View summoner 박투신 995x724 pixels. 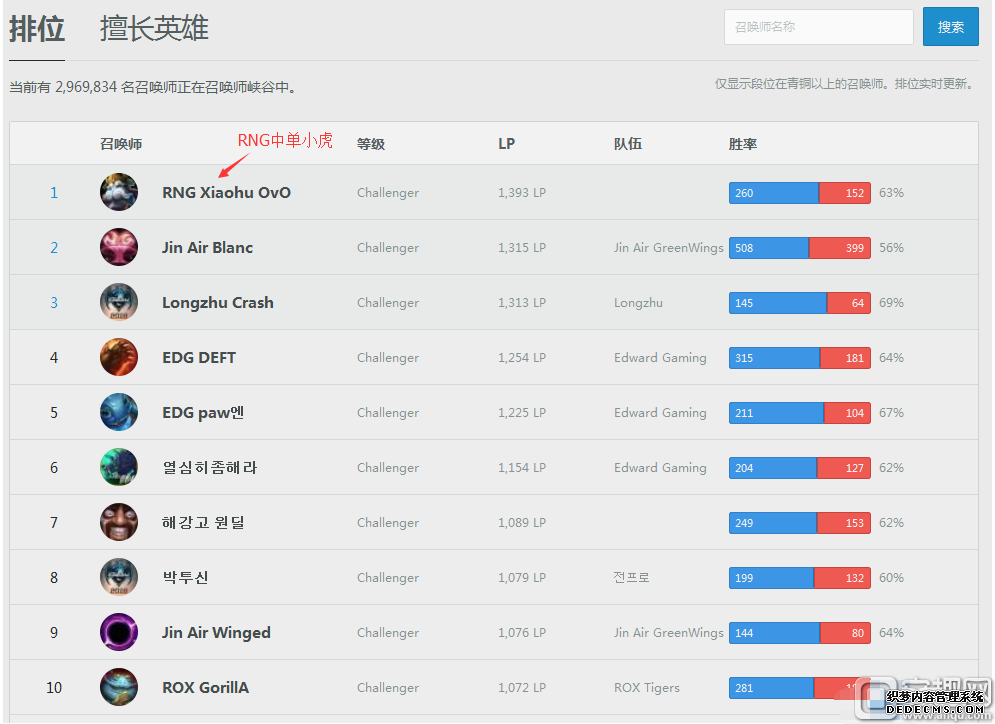coord(185,577)
